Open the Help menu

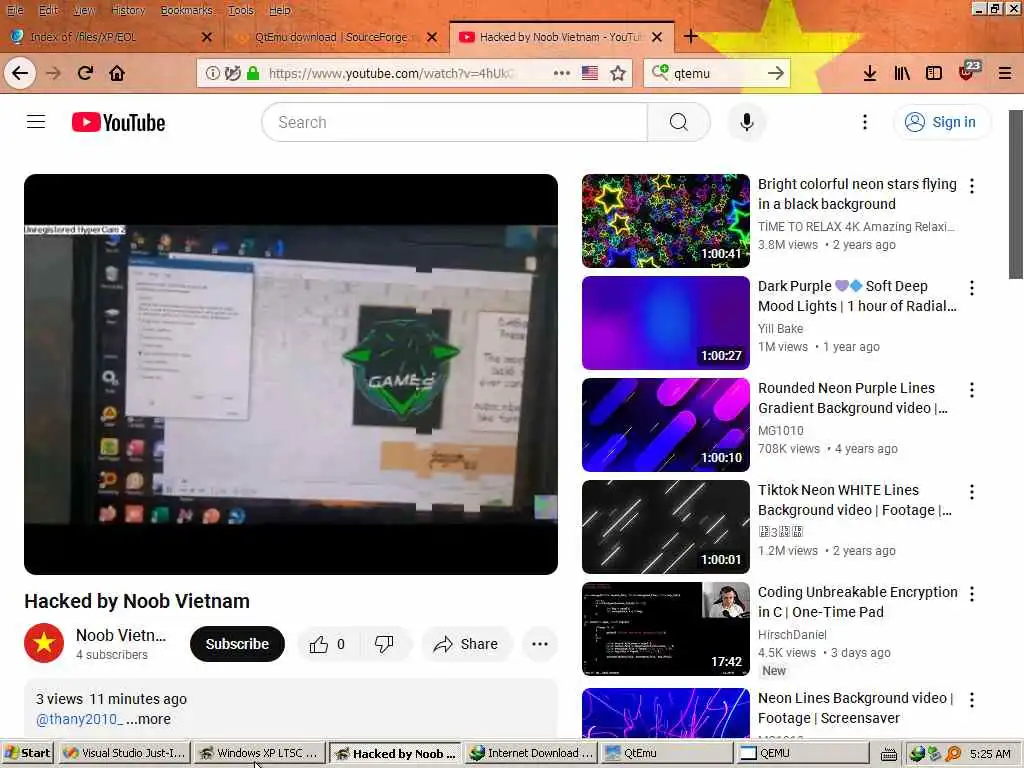pyautogui.click(x=280, y=10)
